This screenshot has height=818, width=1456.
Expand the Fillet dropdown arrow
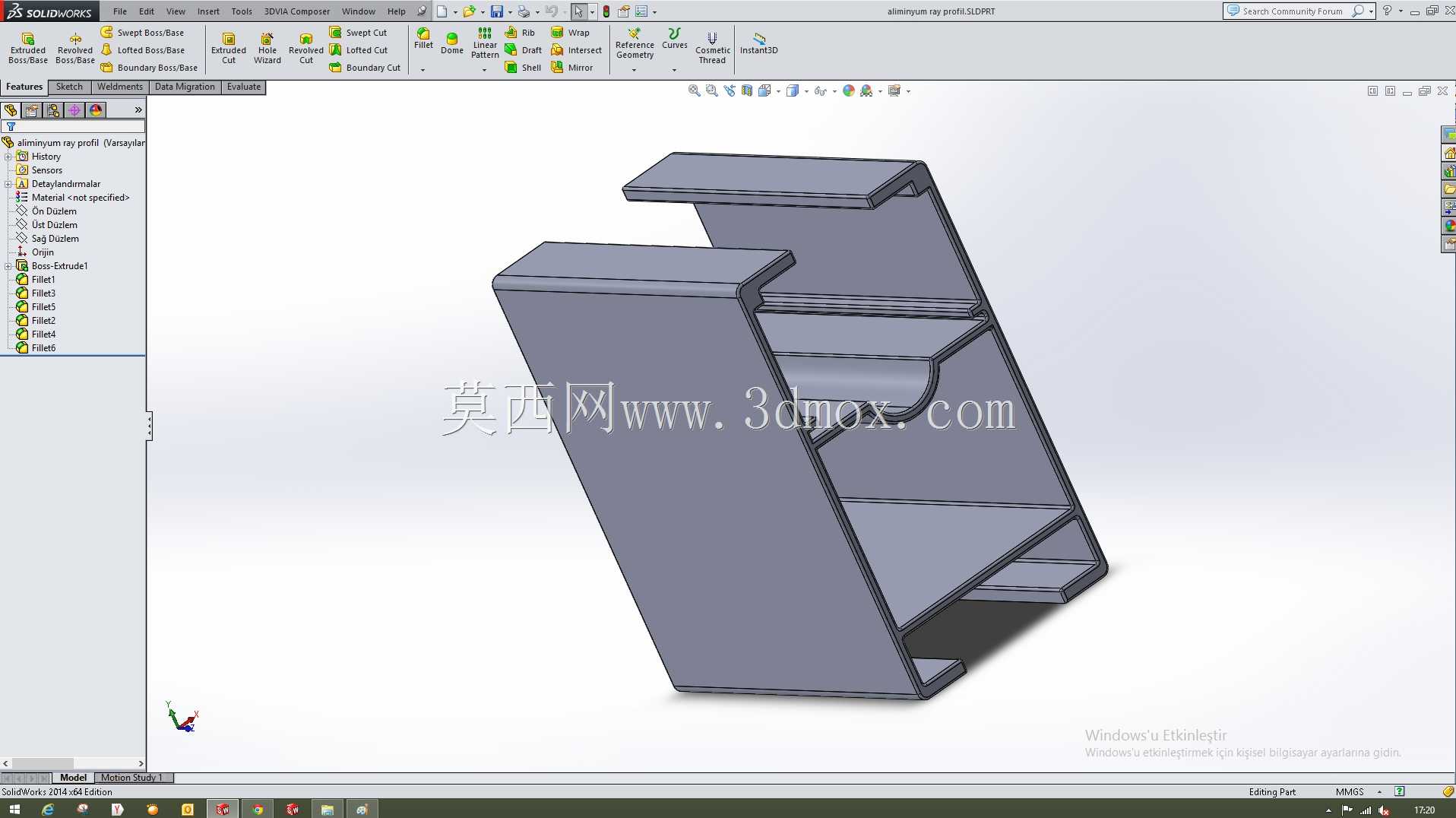click(x=423, y=70)
